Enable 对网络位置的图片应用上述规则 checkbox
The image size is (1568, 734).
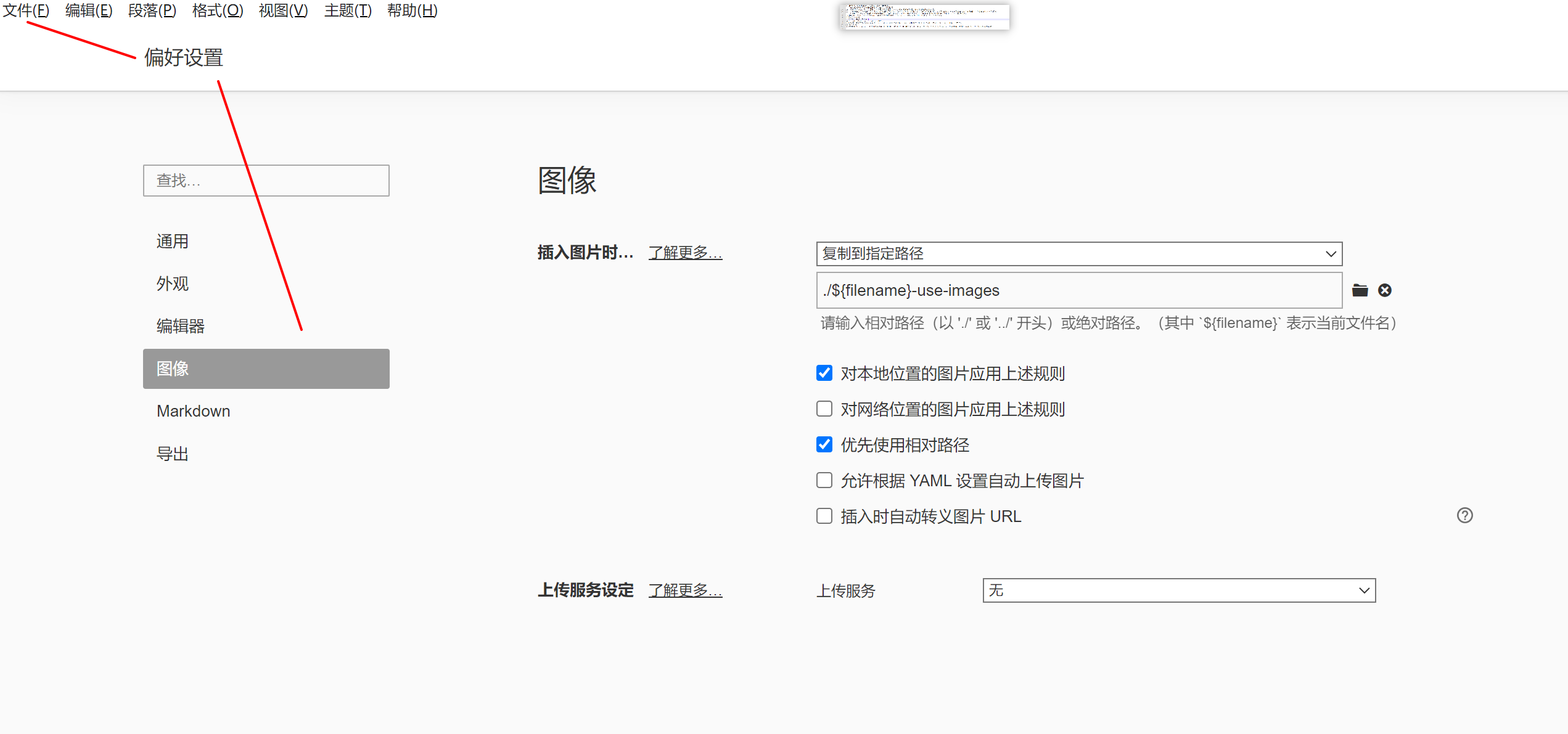(x=824, y=409)
